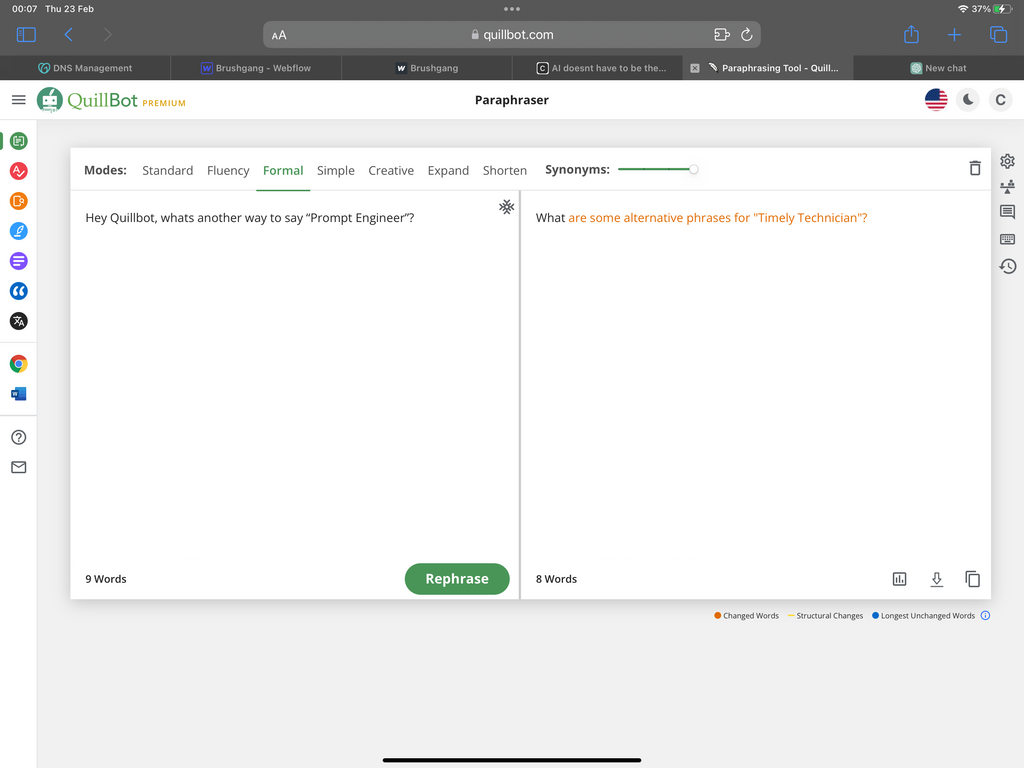
Task: Copy the paraphrased text
Action: point(972,579)
